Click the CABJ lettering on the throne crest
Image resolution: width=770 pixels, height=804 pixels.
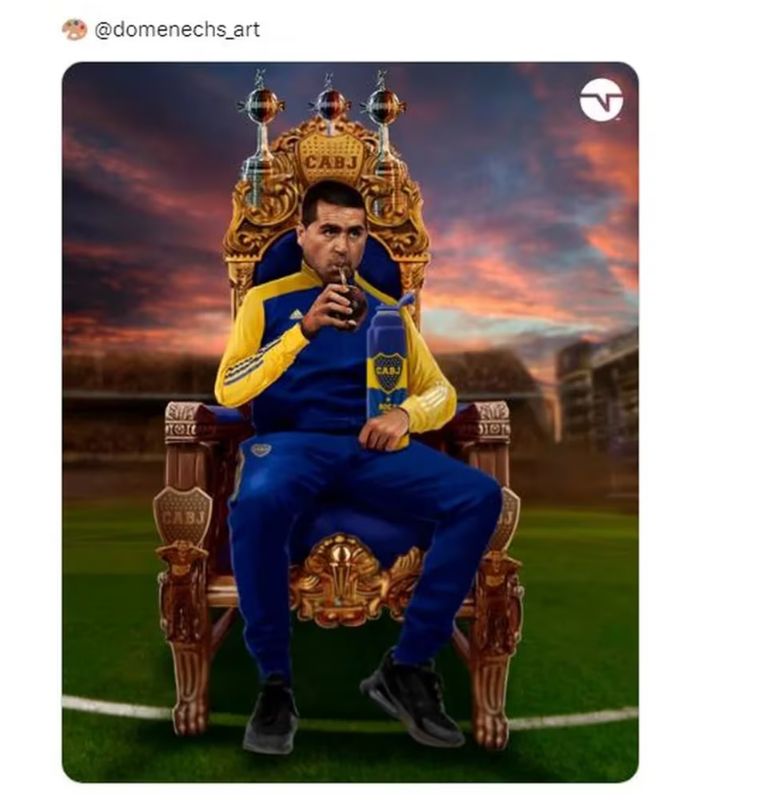pos(330,161)
